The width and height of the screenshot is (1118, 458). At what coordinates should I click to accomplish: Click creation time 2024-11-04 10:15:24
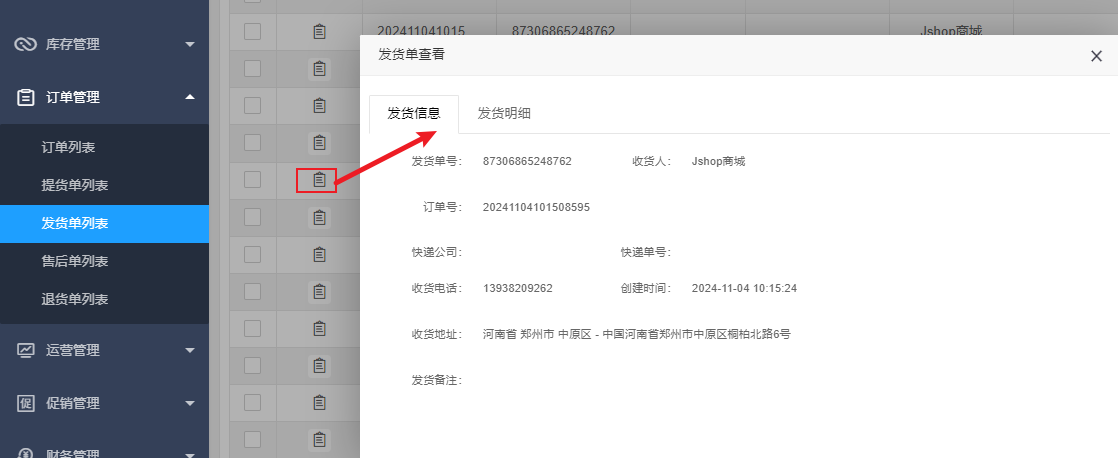tap(744, 288)
